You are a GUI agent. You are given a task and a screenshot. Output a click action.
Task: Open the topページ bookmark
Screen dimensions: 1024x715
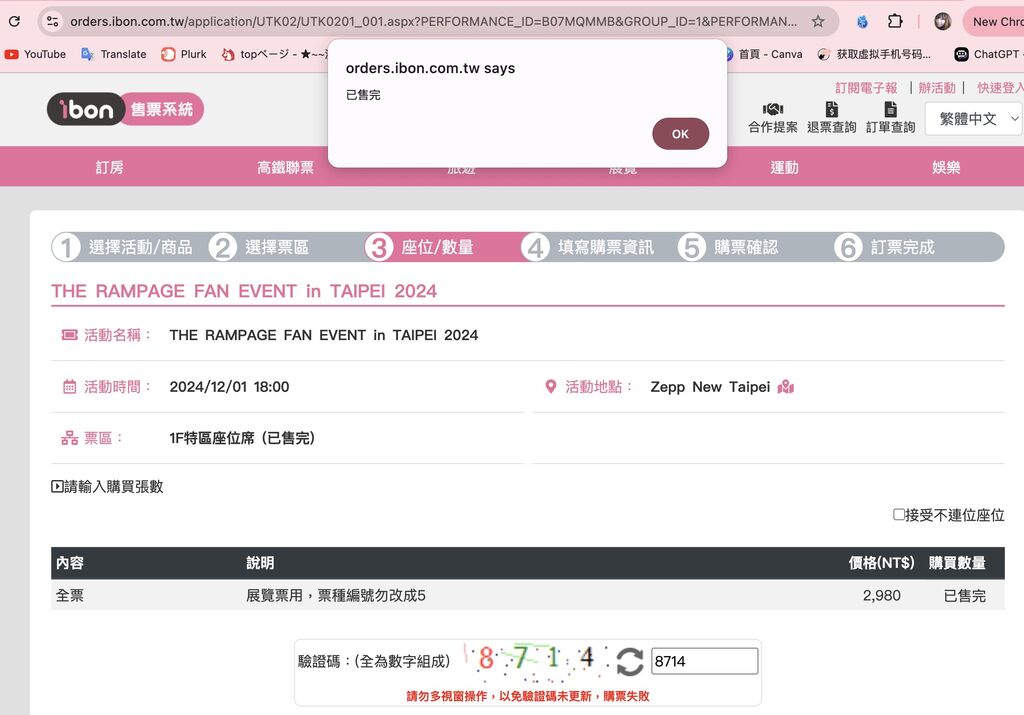click(274, 54)
